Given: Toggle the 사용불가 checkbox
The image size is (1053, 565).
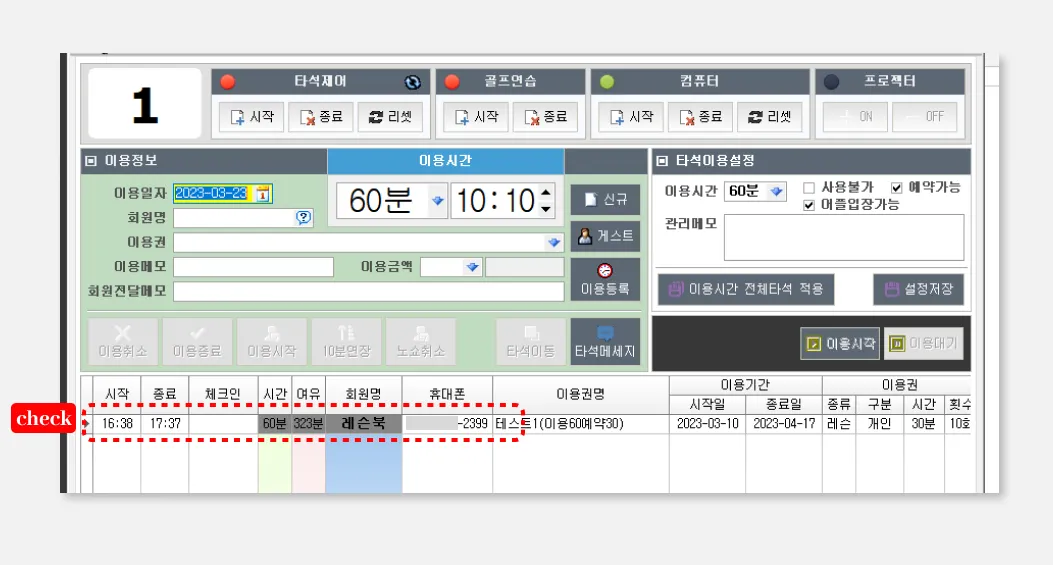Looking at the screenshot, I should 809,188.
